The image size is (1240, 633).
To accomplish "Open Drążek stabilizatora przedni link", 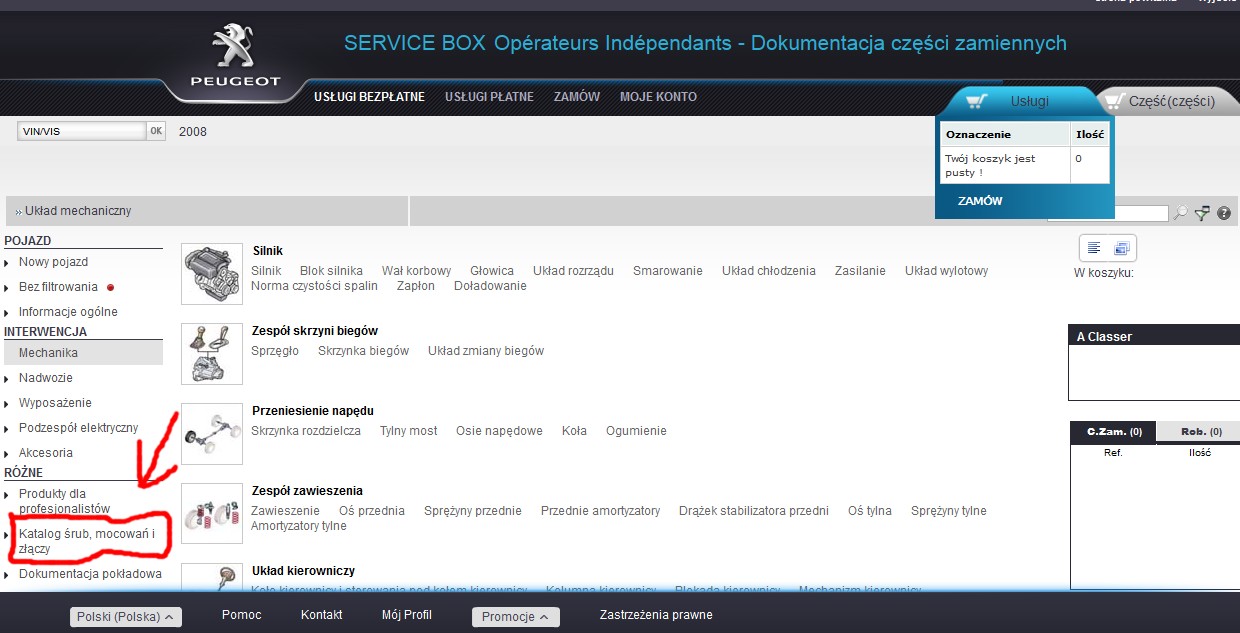I will coord(753,511).
